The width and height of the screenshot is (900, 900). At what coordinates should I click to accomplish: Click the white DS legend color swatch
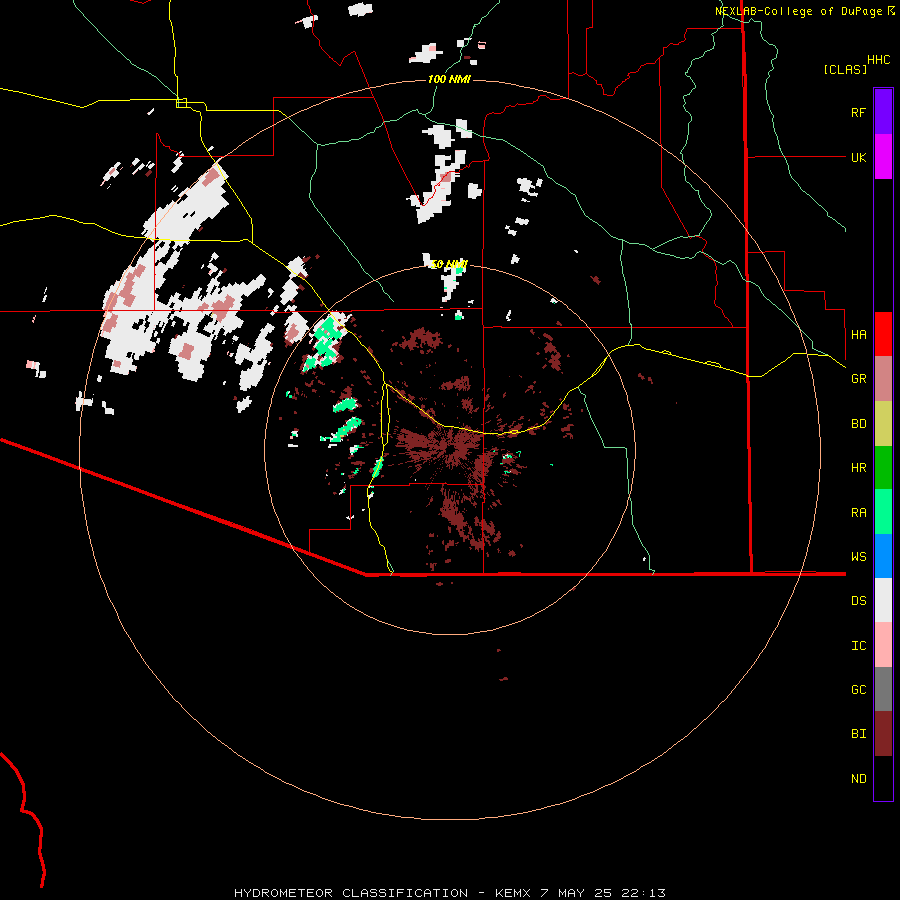pyautogui.click(x=883, y=600)
